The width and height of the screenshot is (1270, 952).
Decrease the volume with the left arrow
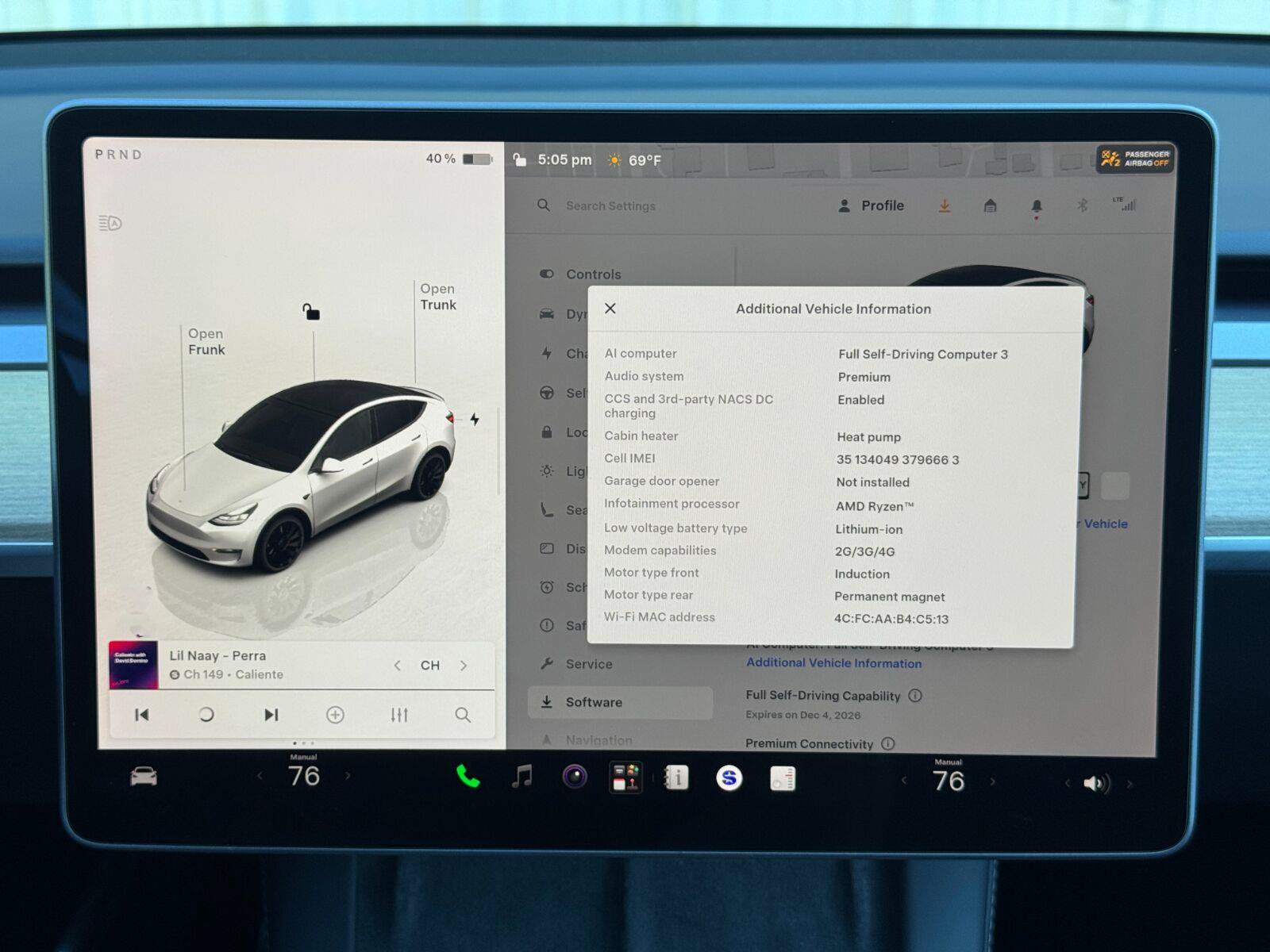pos(1068,784)
